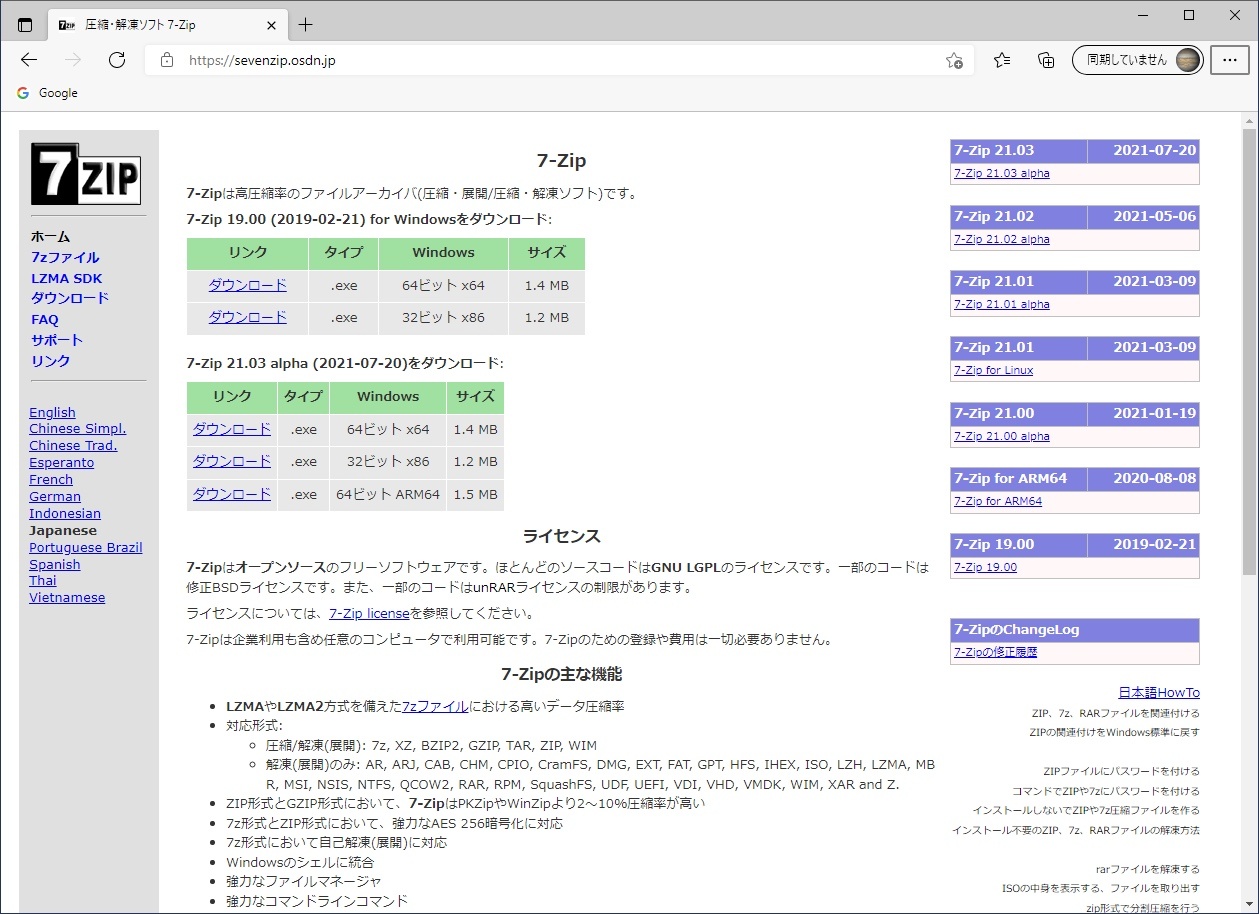This screenshot has width=1259, height=914.
Task: Click the browser back arrow
Action: click(x=29, y=60)
